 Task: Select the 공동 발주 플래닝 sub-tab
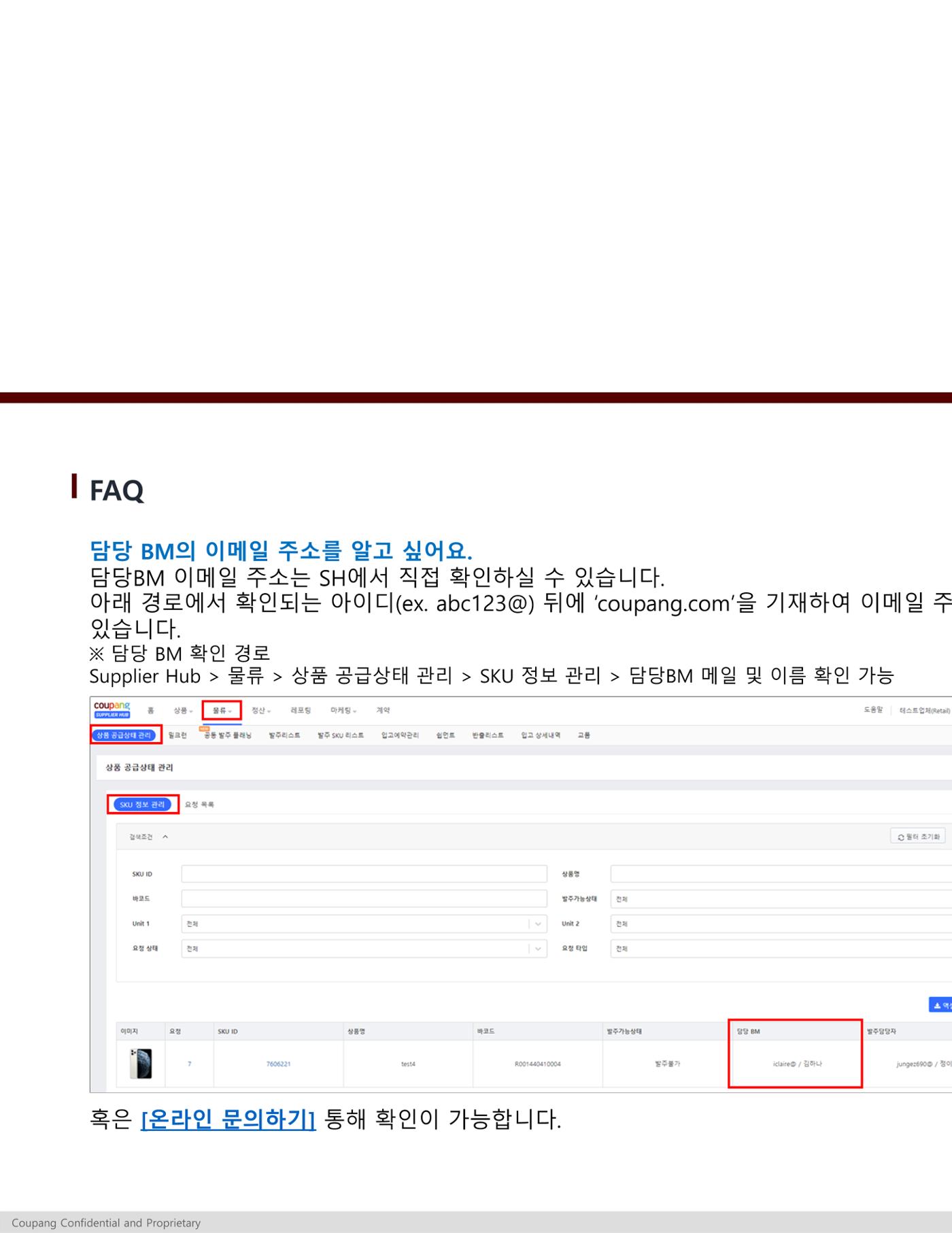(x=228, y=735)
